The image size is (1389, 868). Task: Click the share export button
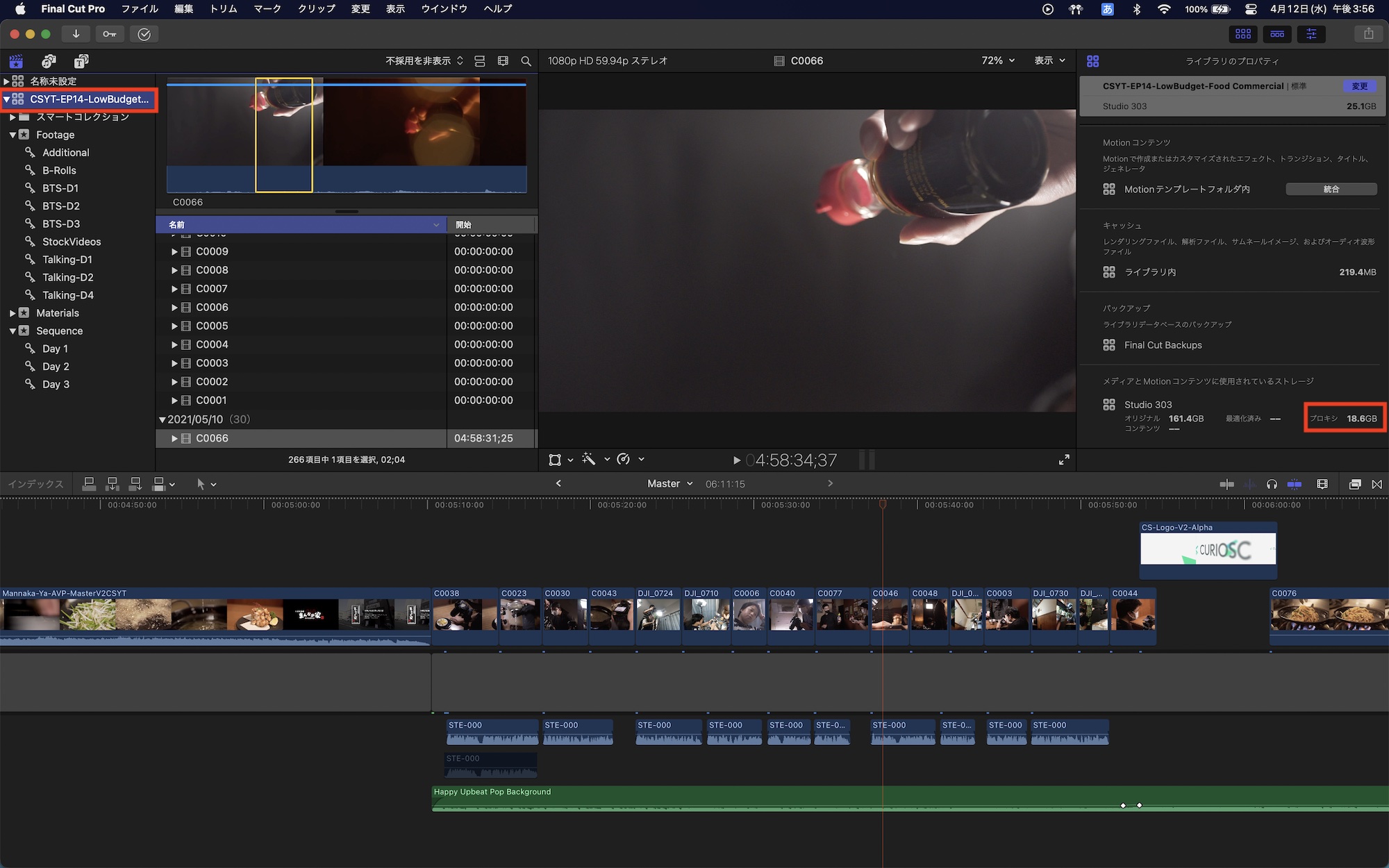point(1368,33)
